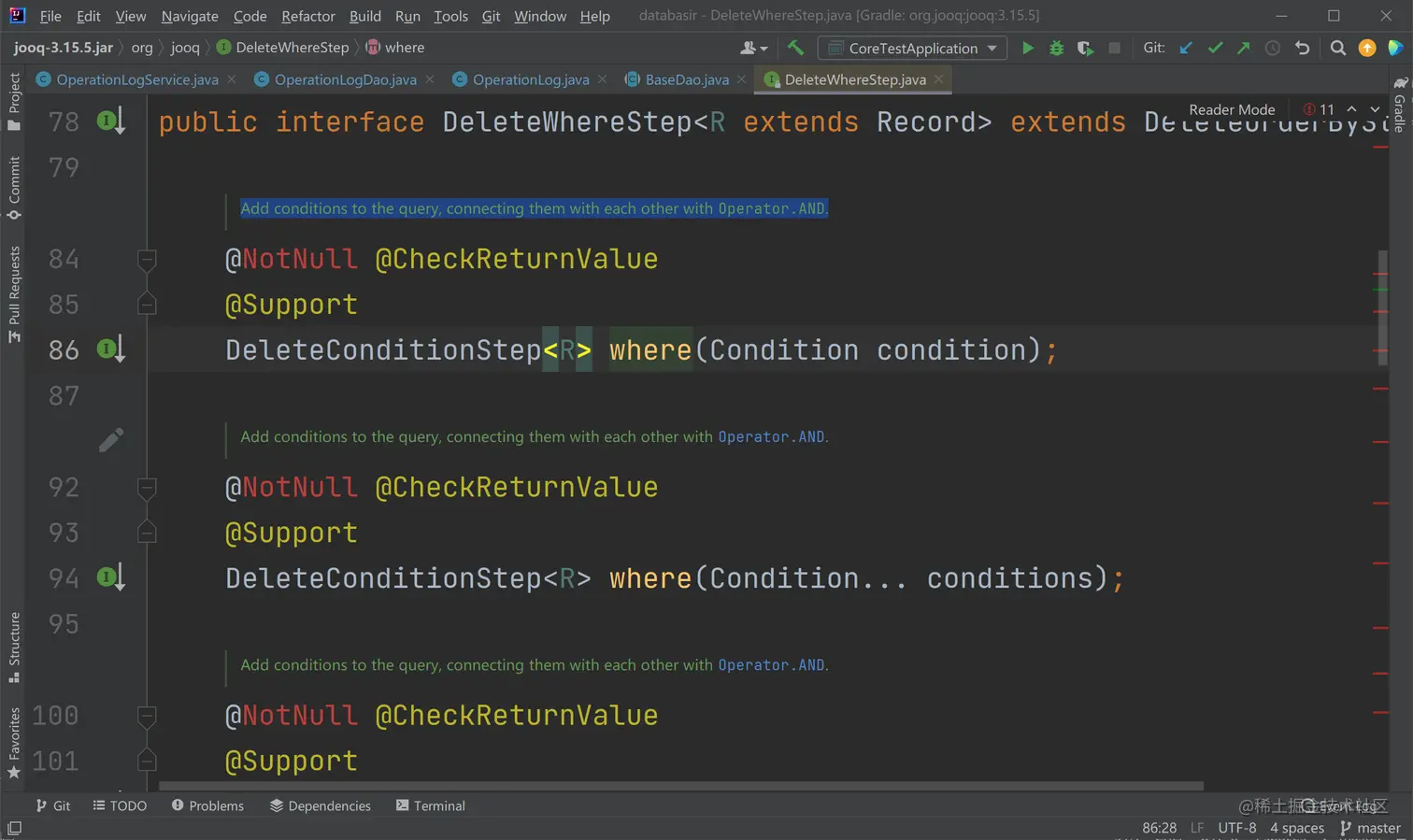The image size is (1413, 840).
Task: Close the DeleteWhereStep.java tab
Action: [x=938, y=79]
